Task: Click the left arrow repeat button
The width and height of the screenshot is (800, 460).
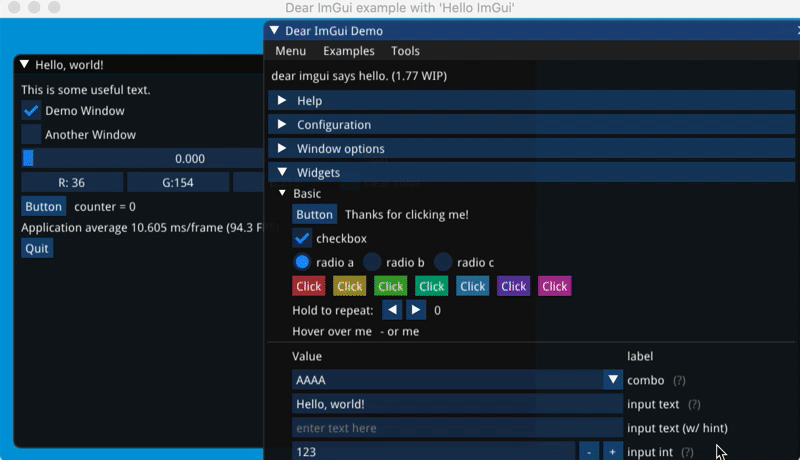Action: pos(392,310)
